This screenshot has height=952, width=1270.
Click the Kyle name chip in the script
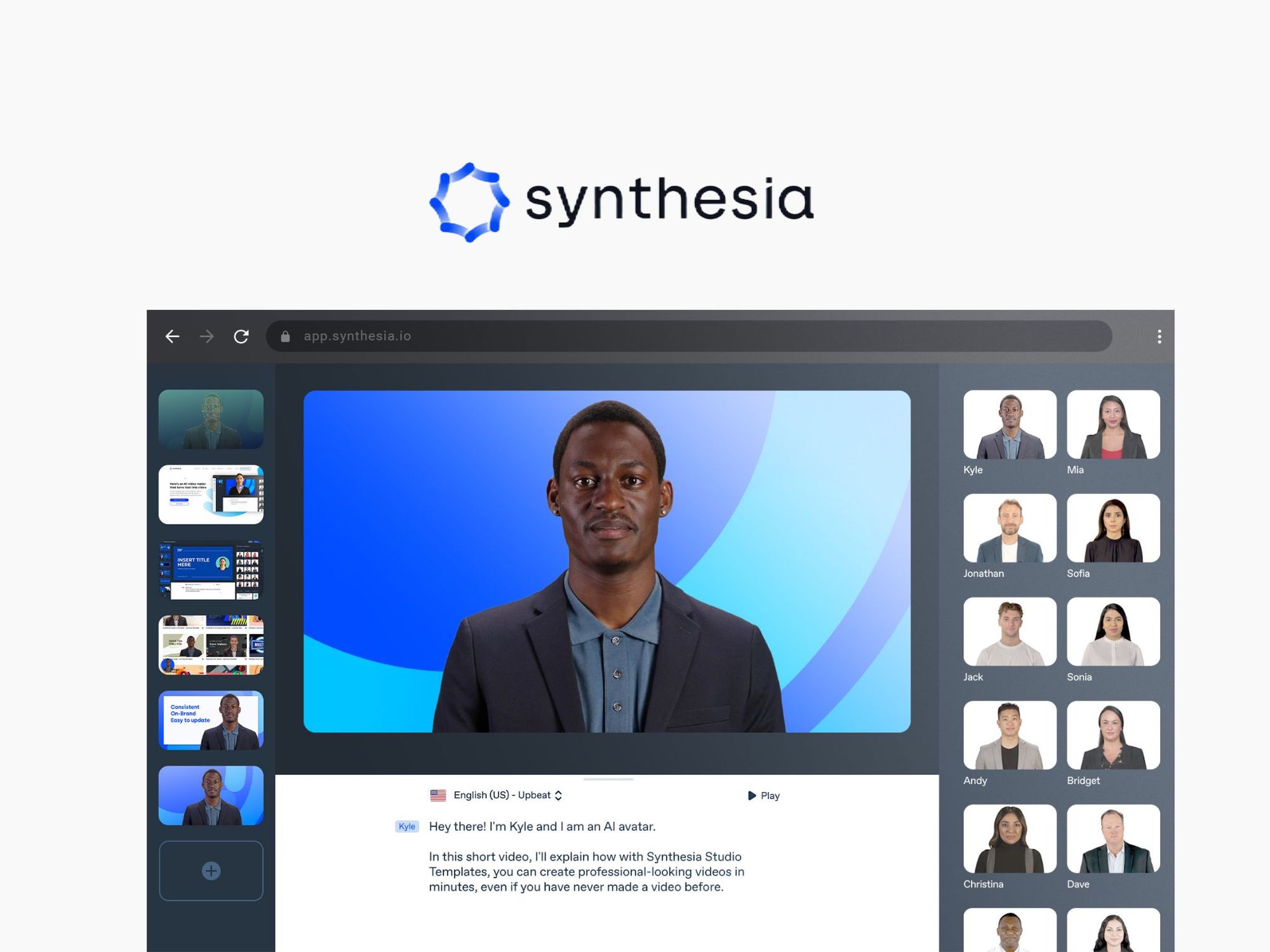407,826
